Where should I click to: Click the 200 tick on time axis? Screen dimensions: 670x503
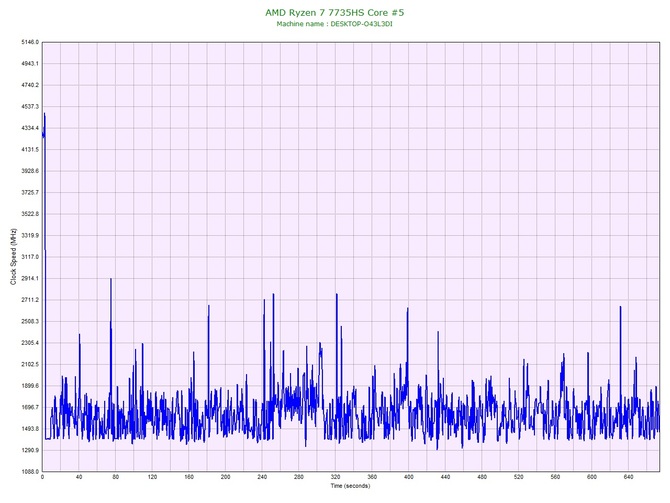(226, 477)
